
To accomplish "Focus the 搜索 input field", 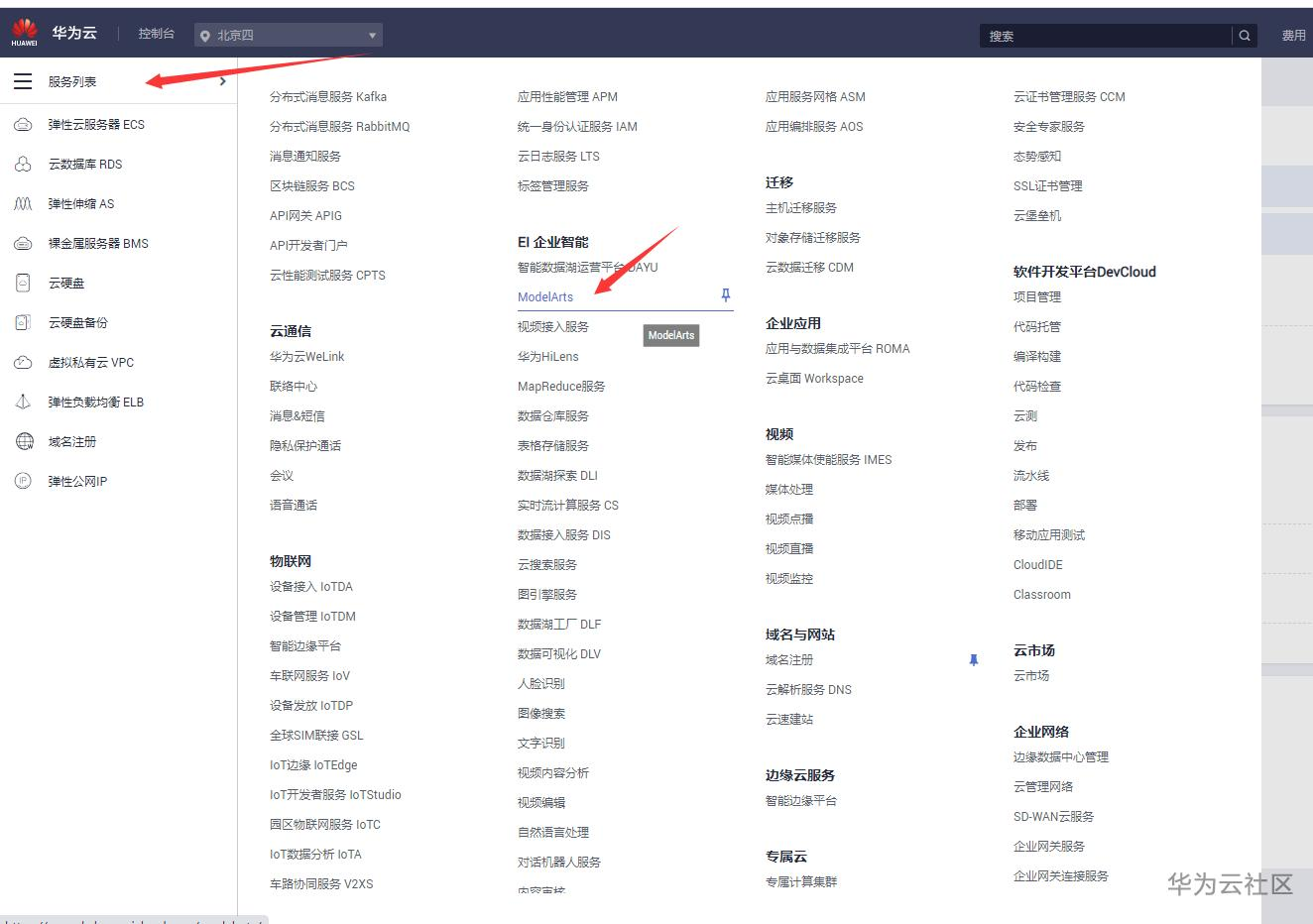I will pos(1106,36).
